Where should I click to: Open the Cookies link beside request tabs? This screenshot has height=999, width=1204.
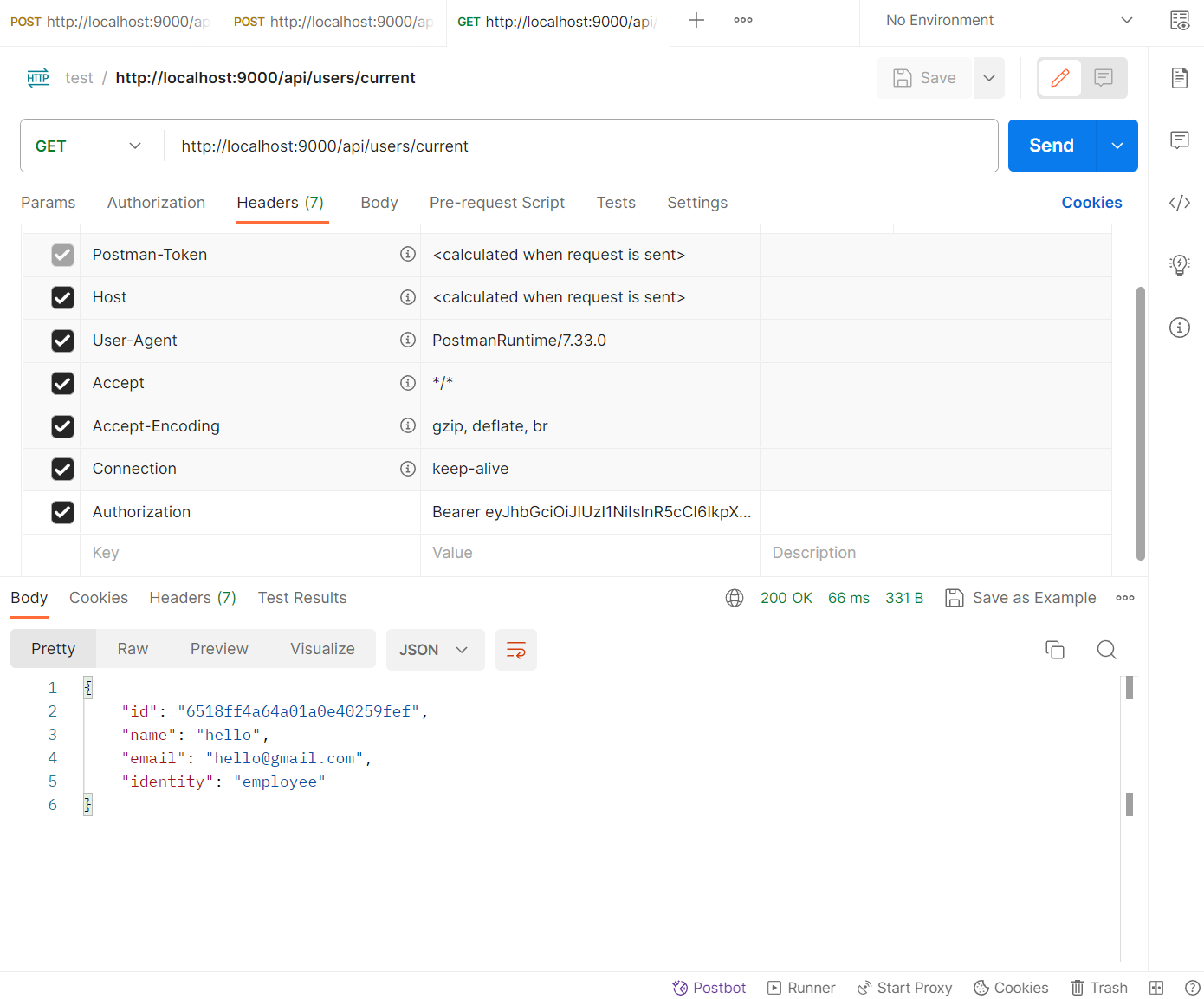(1091, 203)
